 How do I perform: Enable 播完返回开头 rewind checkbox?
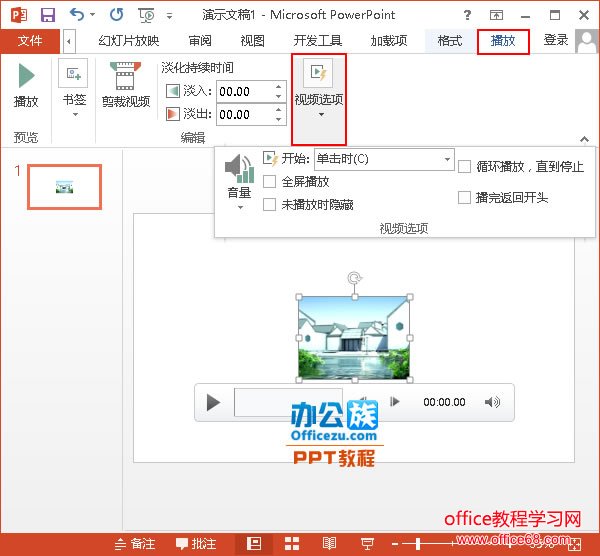click(464, 198)
